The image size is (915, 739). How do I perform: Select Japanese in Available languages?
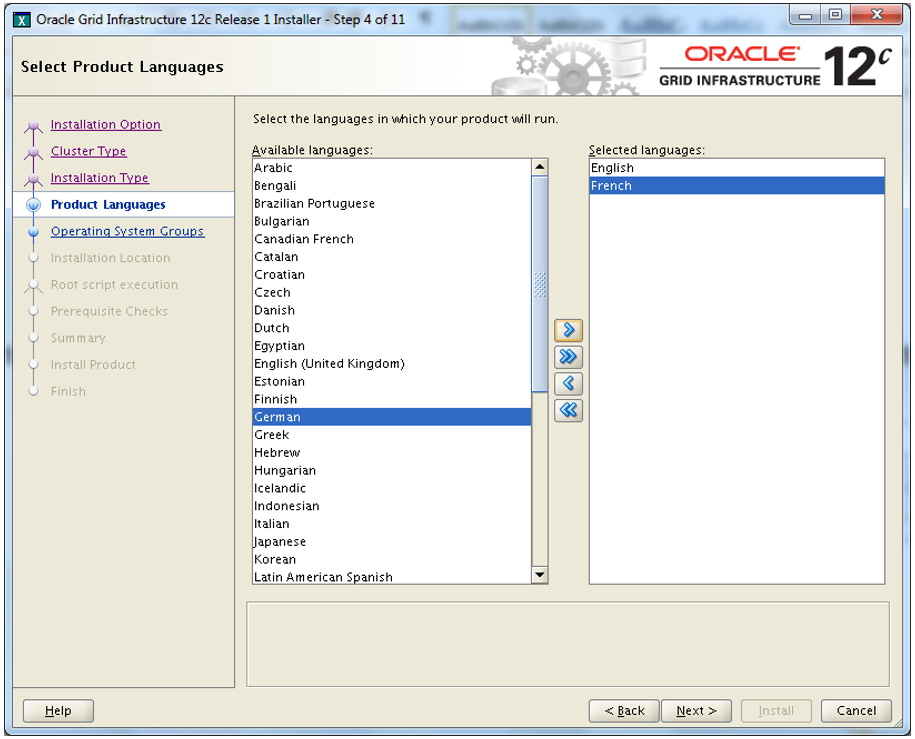click(x=392, y=542)
